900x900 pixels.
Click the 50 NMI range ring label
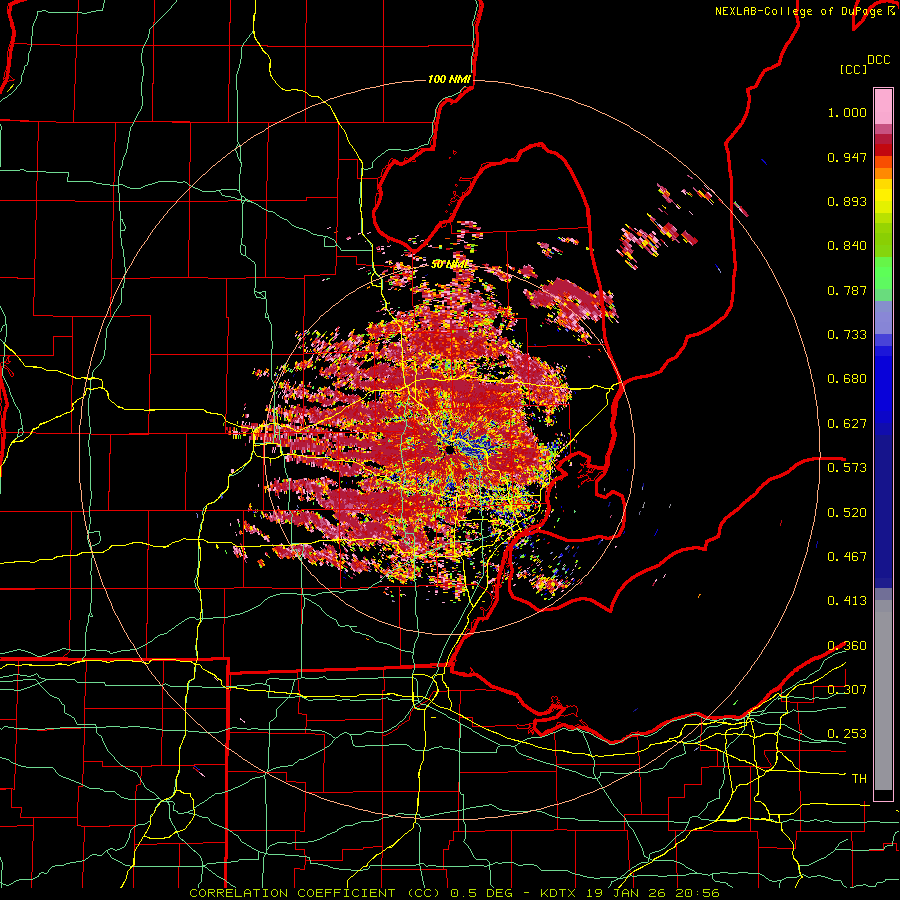[x=449, y=265]
